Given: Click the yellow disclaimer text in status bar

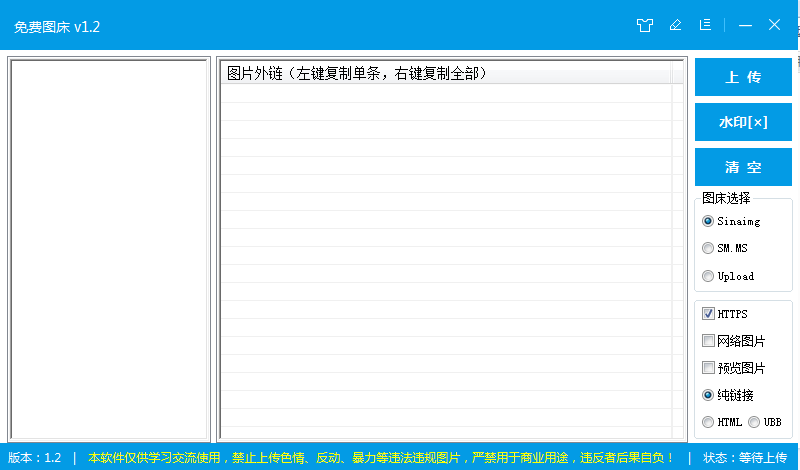Looking at the screenshot, I should pyautogui.click(x=381, y=458).
